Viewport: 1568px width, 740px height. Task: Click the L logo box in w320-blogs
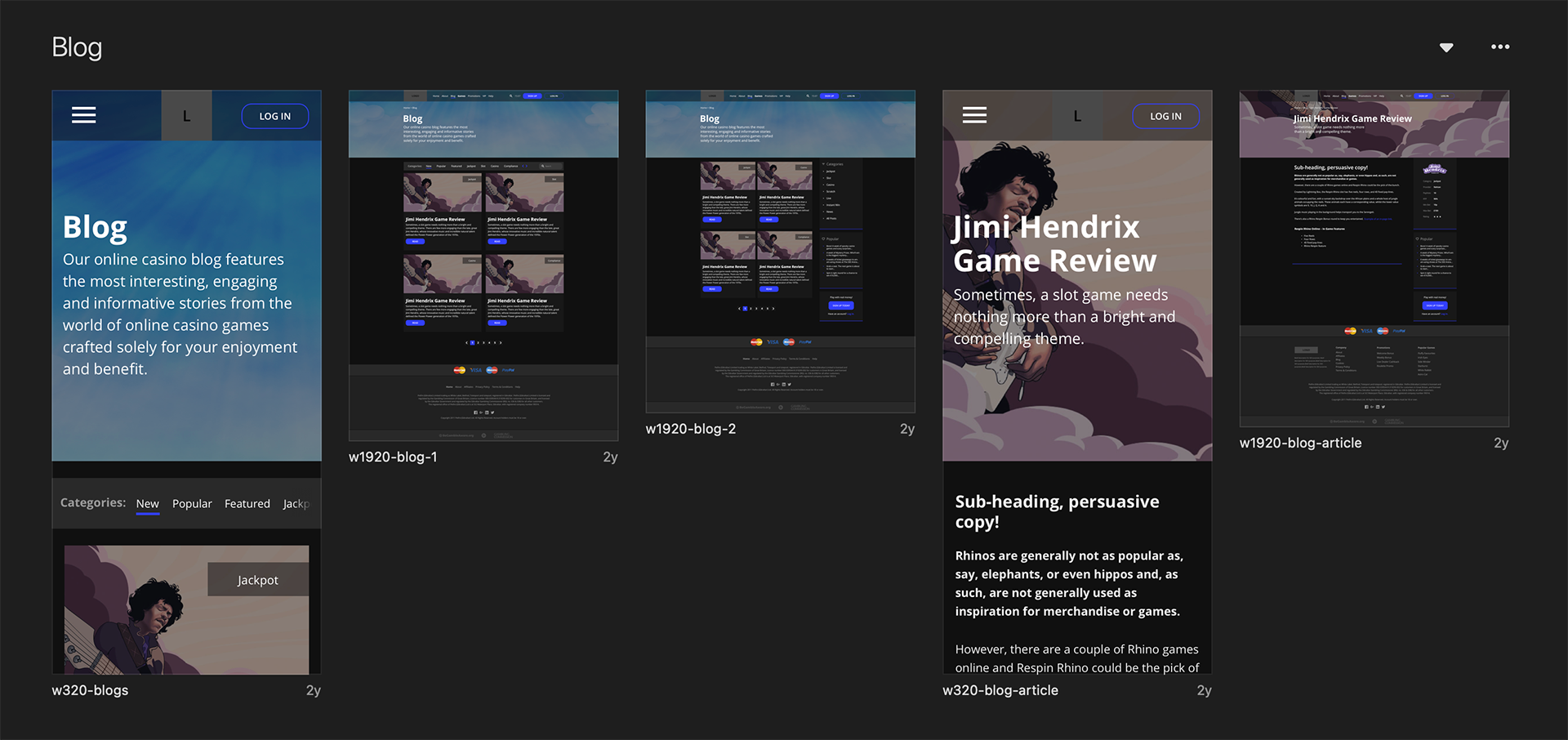coord(186,116)
